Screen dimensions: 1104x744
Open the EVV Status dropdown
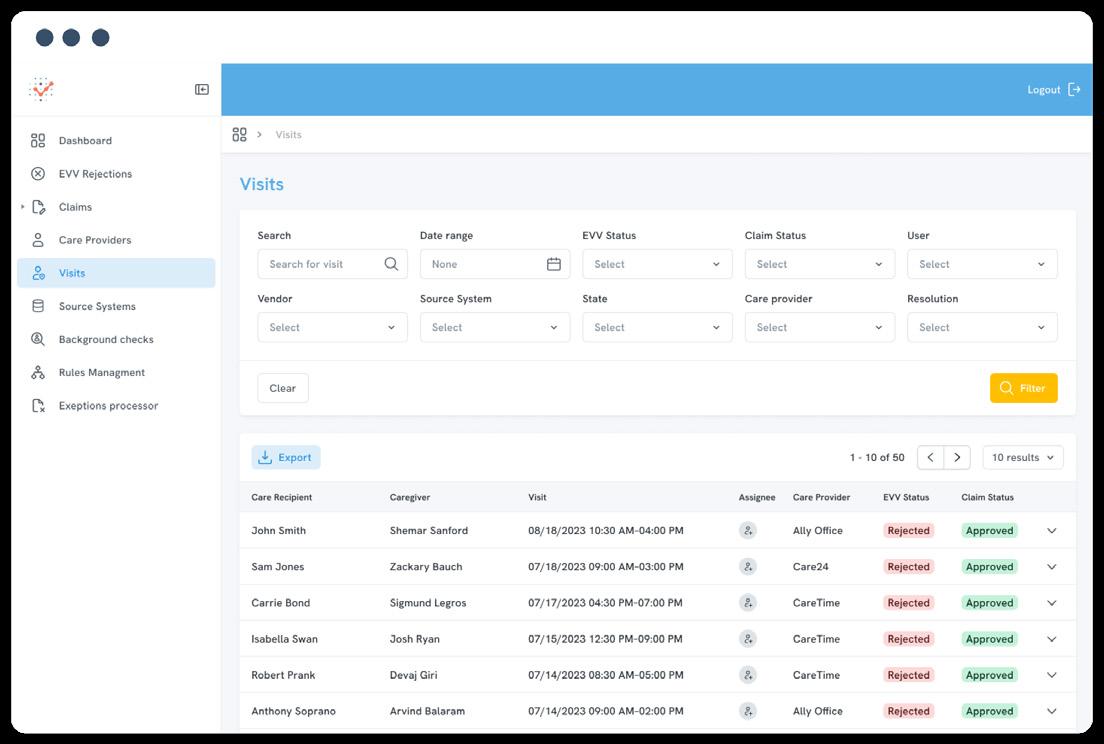[657, 264]
